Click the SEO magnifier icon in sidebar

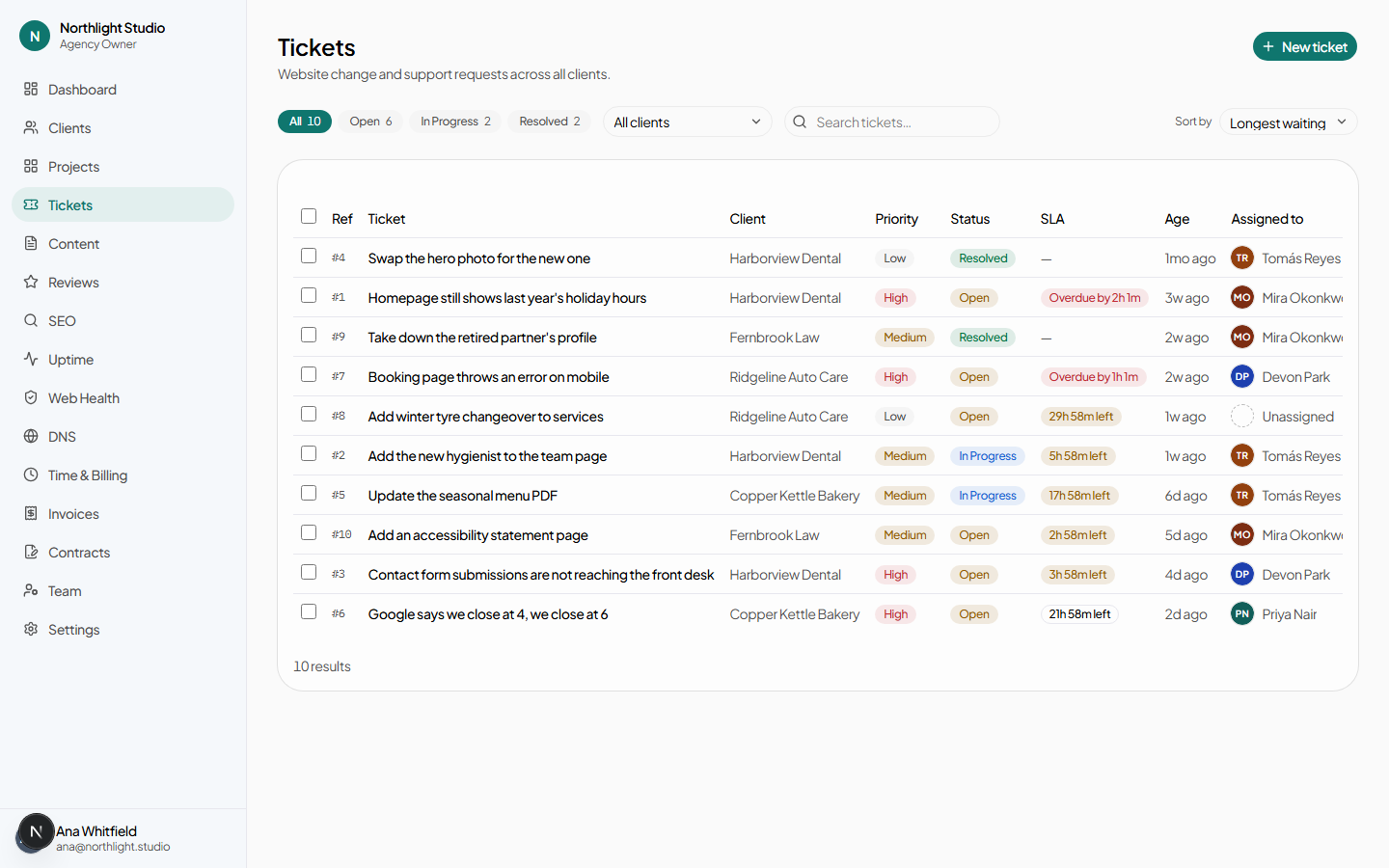[31, 320]
